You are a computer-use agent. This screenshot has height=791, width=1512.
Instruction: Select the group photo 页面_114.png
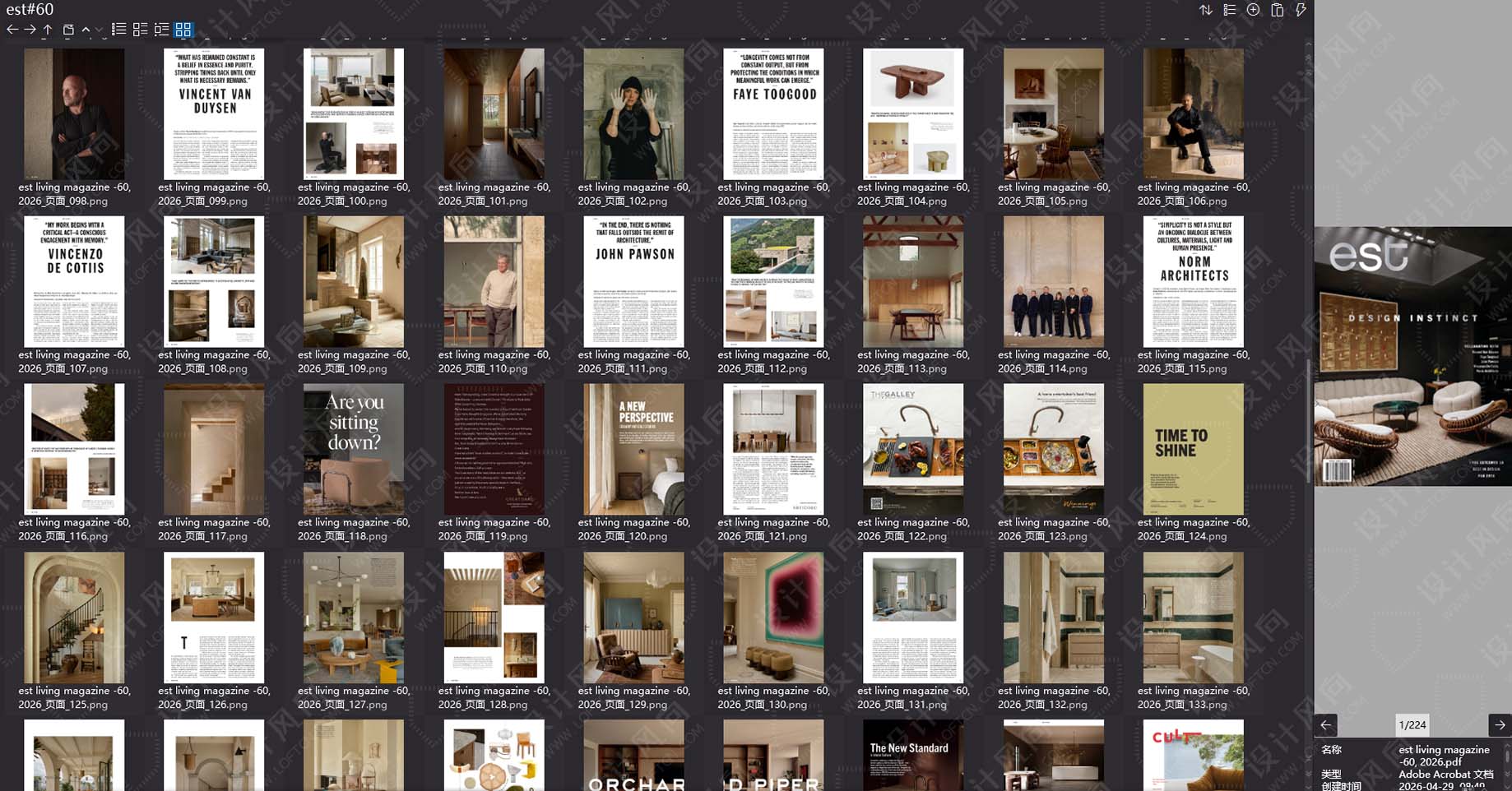[1053, 281]
